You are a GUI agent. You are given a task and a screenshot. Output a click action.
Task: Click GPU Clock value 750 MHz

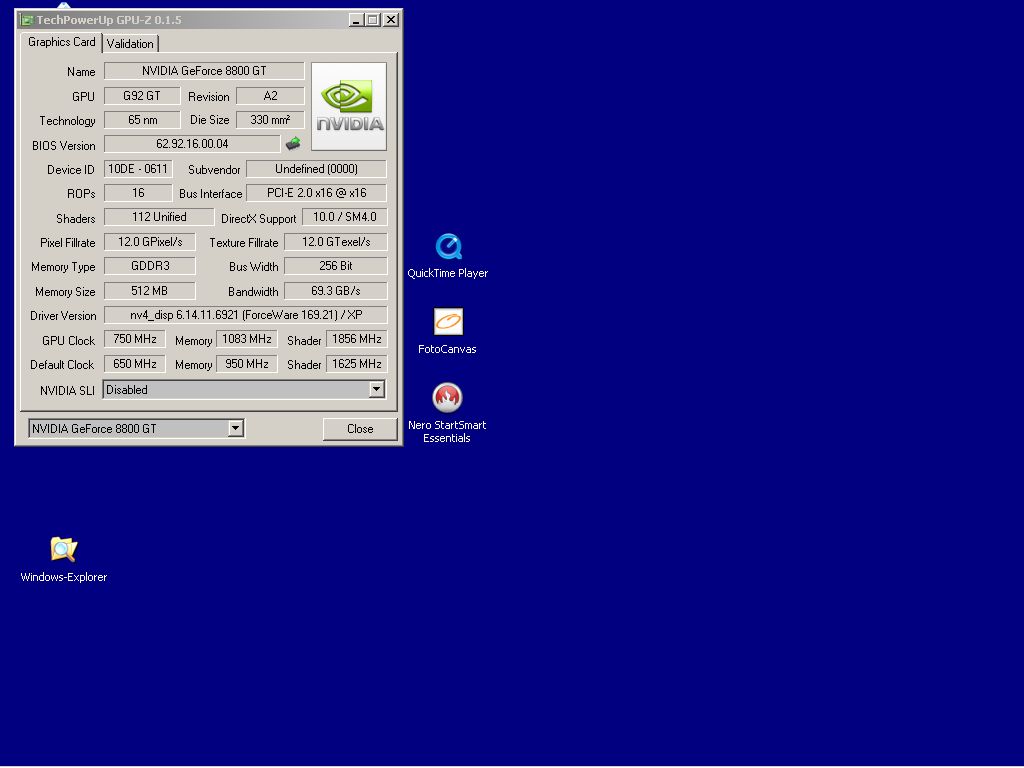point(135,339)
